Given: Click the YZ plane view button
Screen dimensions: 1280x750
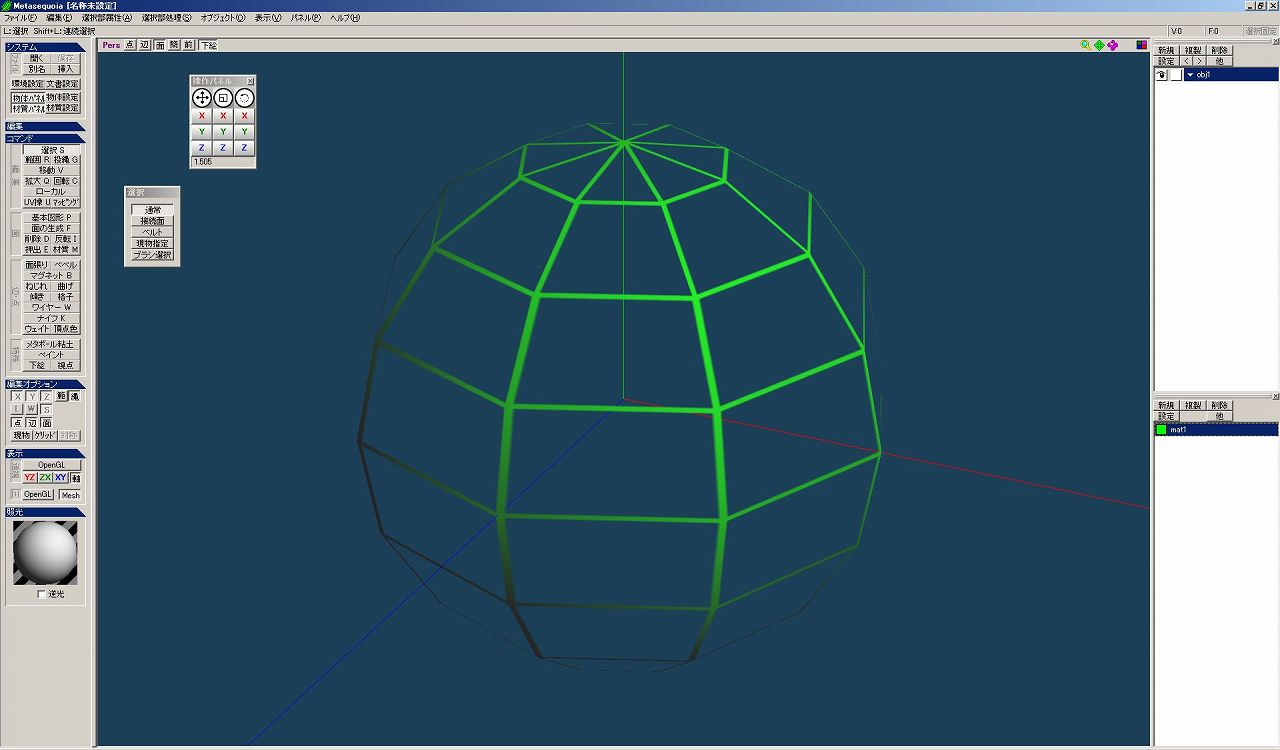Looking at the screenshot, I should (30, 478).
